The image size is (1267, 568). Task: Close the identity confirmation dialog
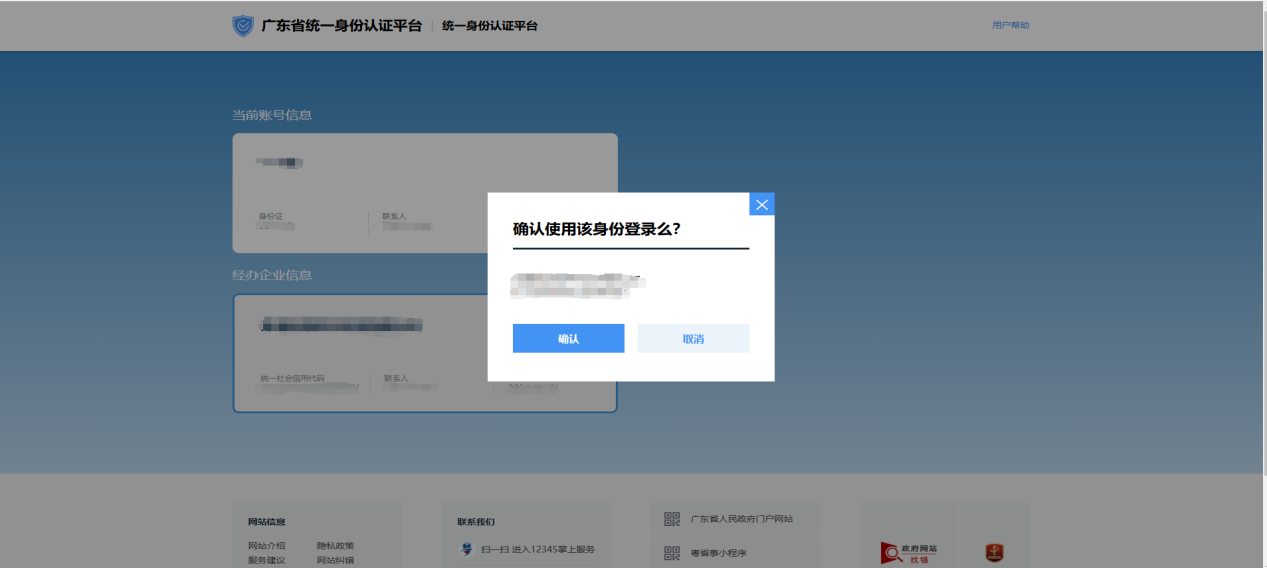click(x=762, y=204)
